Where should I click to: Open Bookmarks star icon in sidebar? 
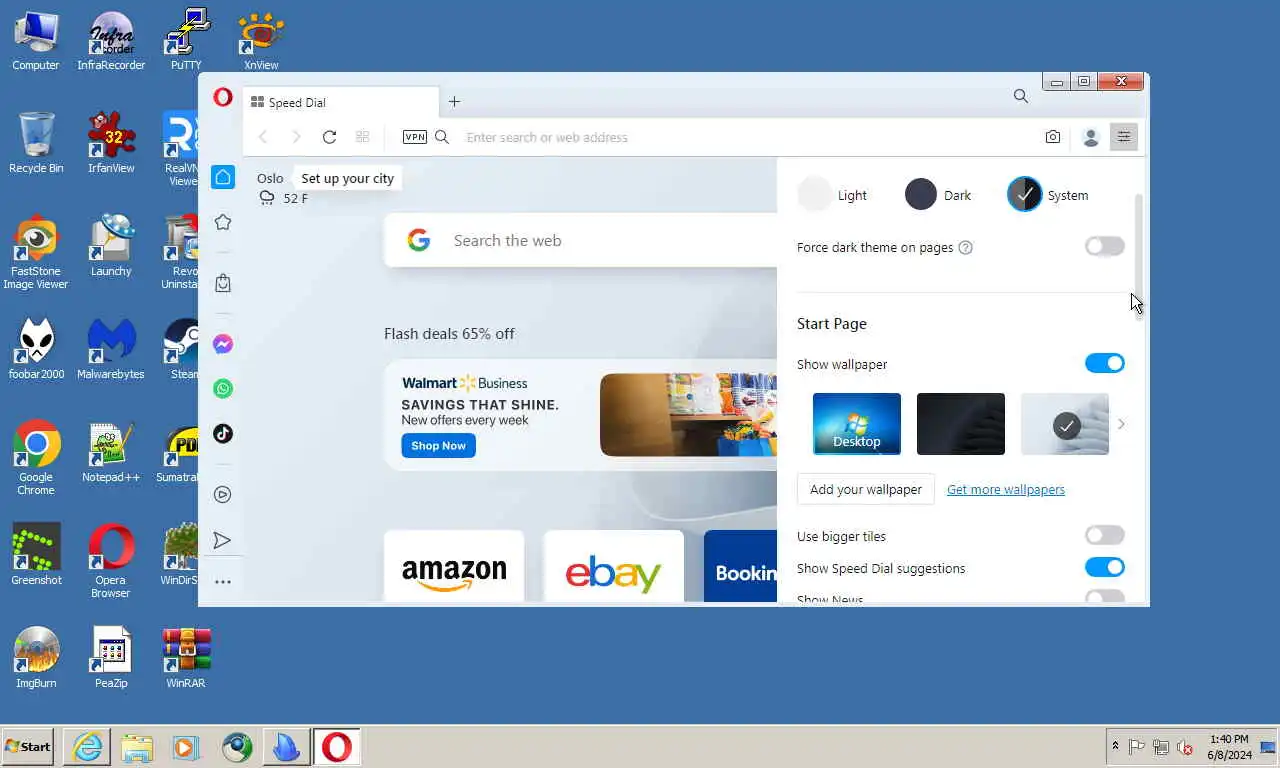pos(223,222)
